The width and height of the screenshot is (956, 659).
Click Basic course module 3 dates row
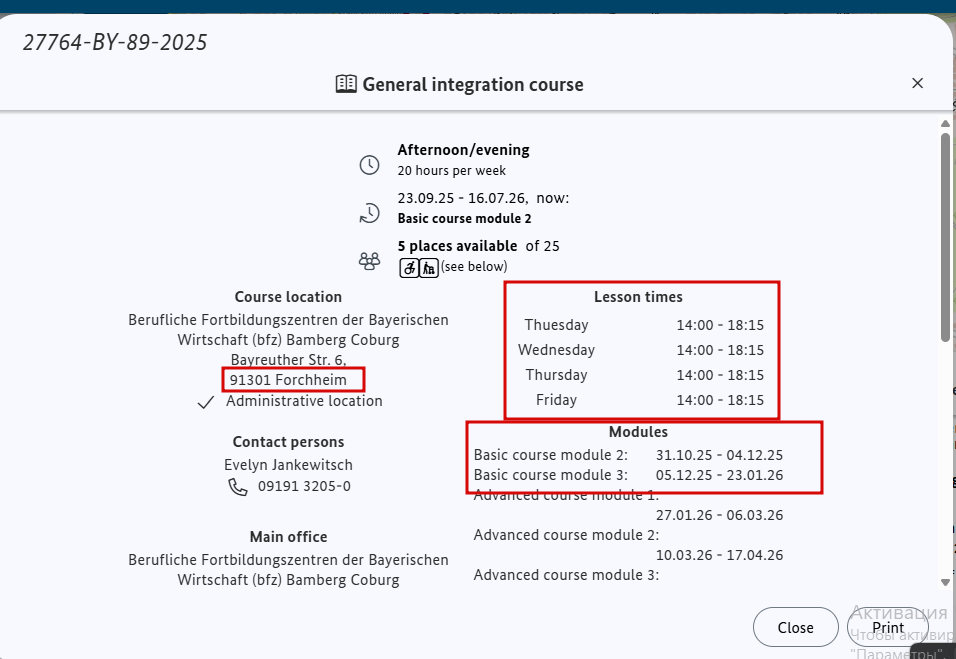[x=628, y=475]
